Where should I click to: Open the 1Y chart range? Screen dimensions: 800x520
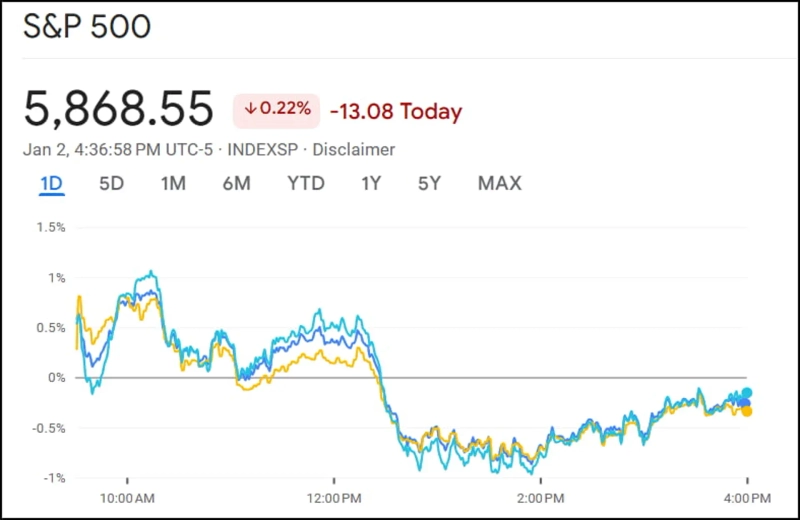(371, 183)
